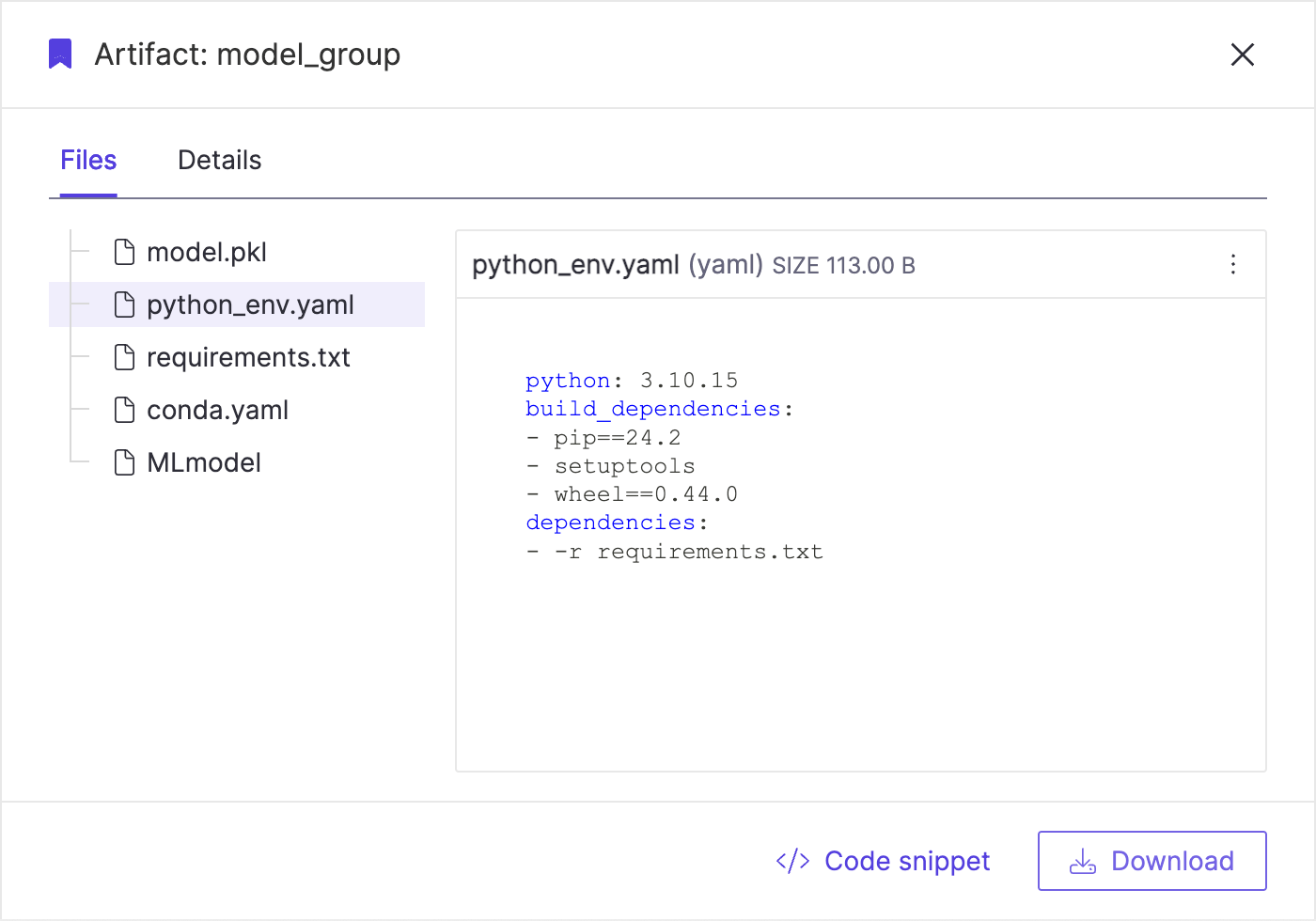Click the requirements.txt file icon
Image resolution: width=1316 pixels, height=921 pixels.
(x=124, y=357)
